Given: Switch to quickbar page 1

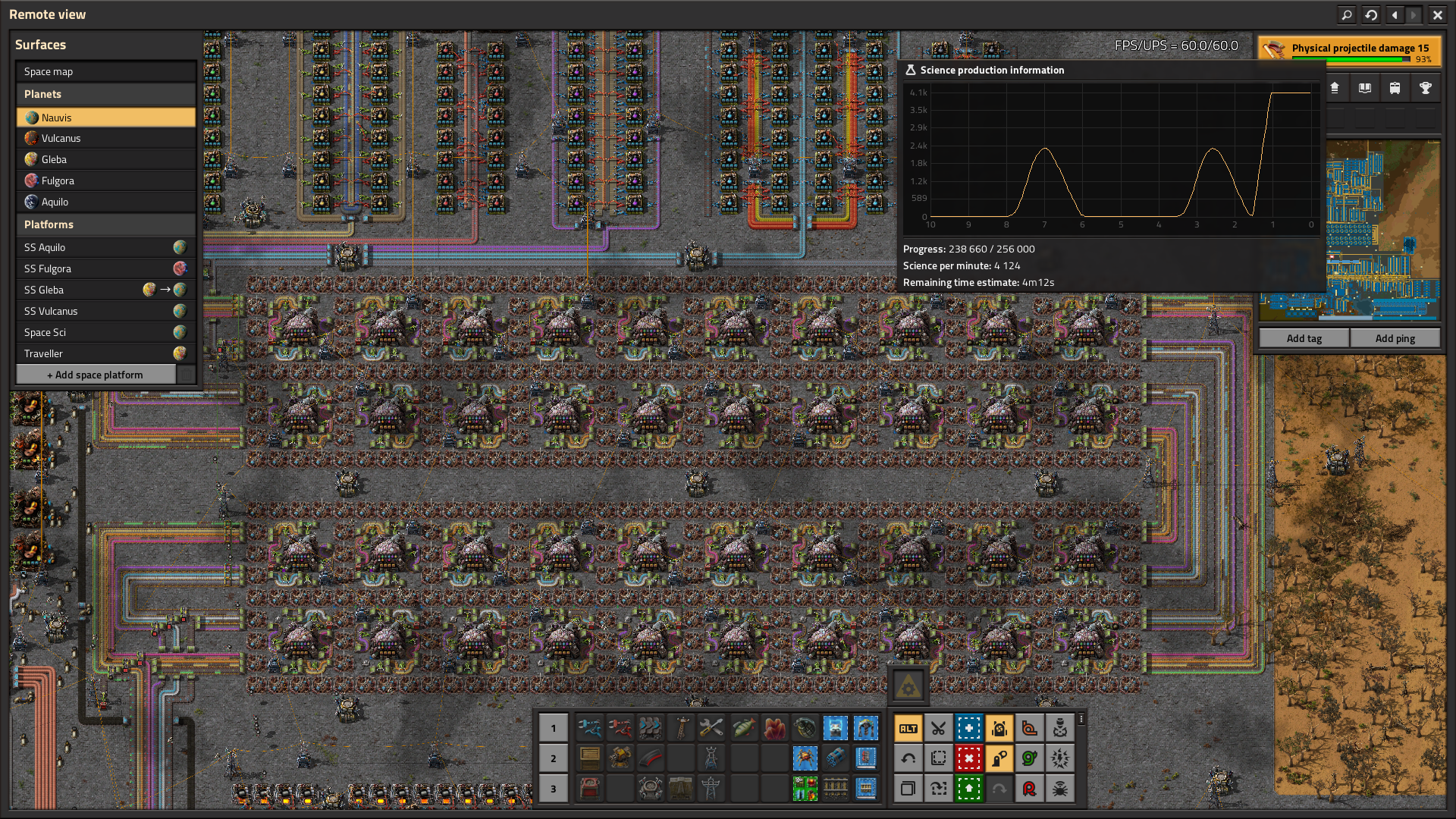Looking at the screenshot, I should point(553,728).
